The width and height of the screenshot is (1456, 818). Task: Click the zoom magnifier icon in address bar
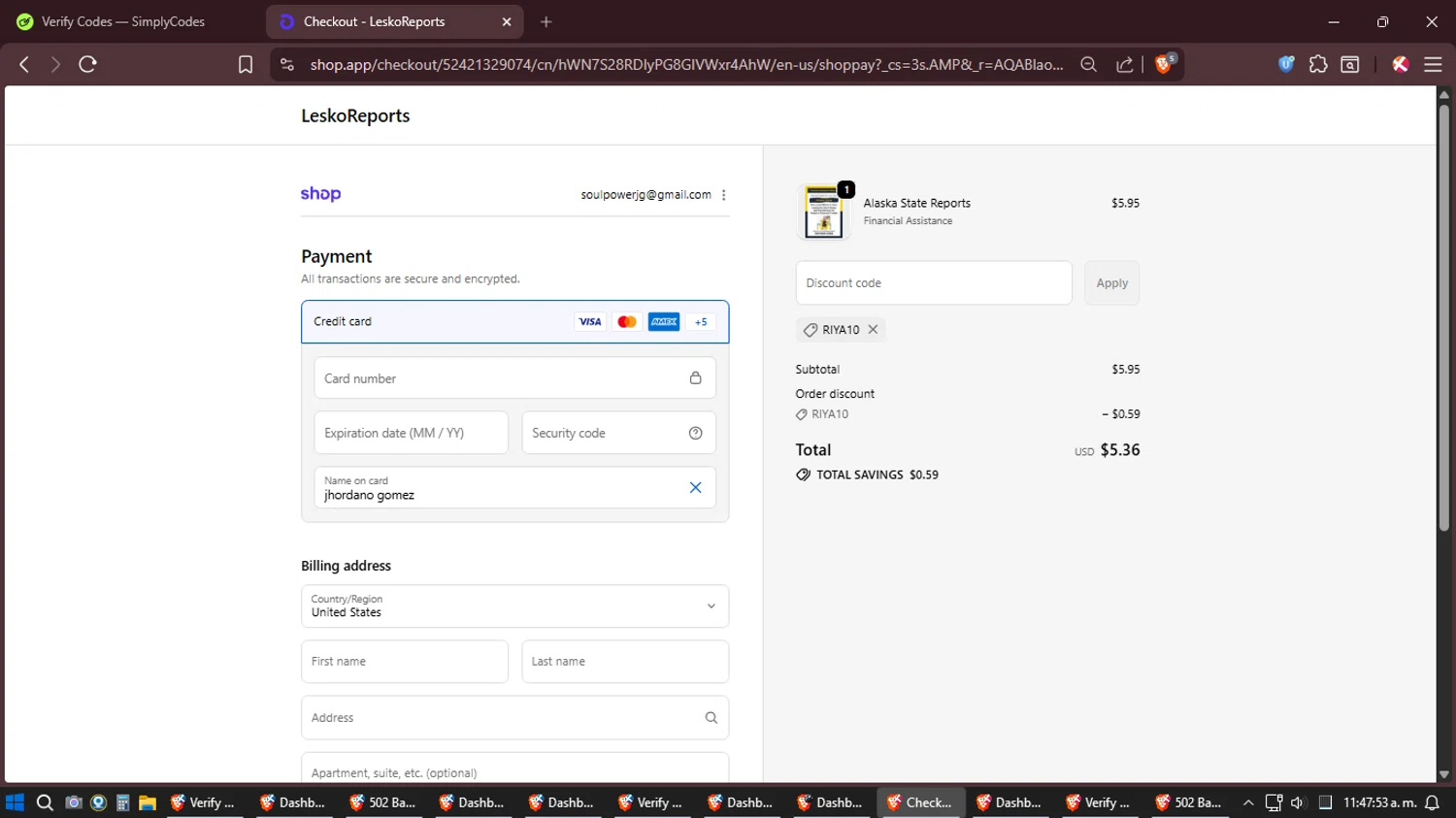click(x=1088, y=64)
